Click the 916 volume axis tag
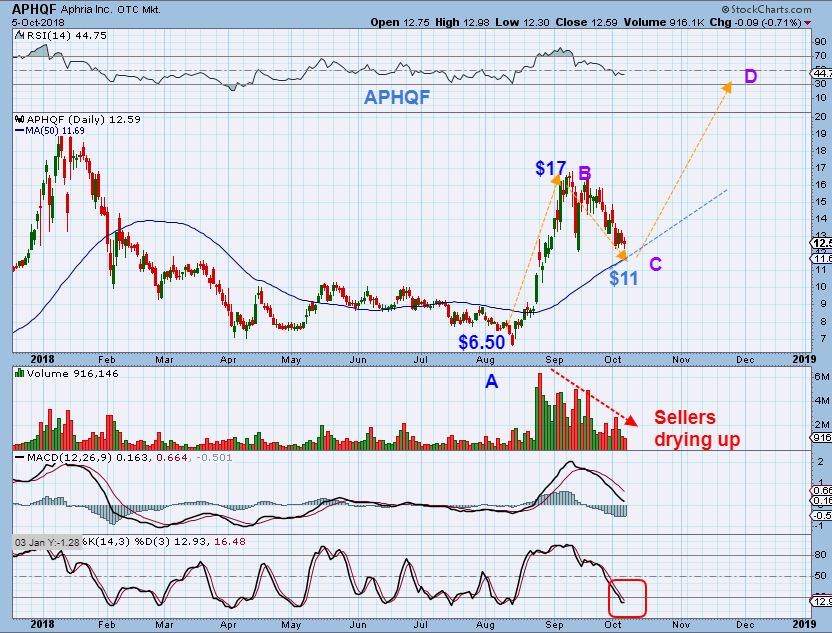The height and width of the screenshot is (633, 832). pyautogui.click(x=821, y=438)
